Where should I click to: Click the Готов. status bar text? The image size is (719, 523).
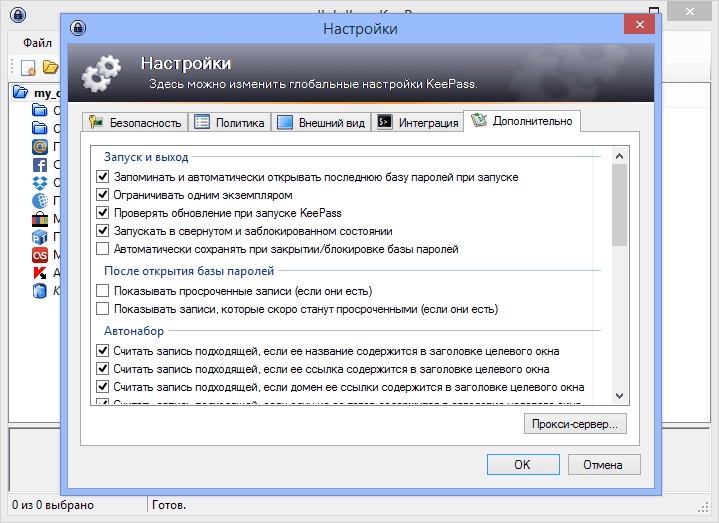tap(169, 505)
